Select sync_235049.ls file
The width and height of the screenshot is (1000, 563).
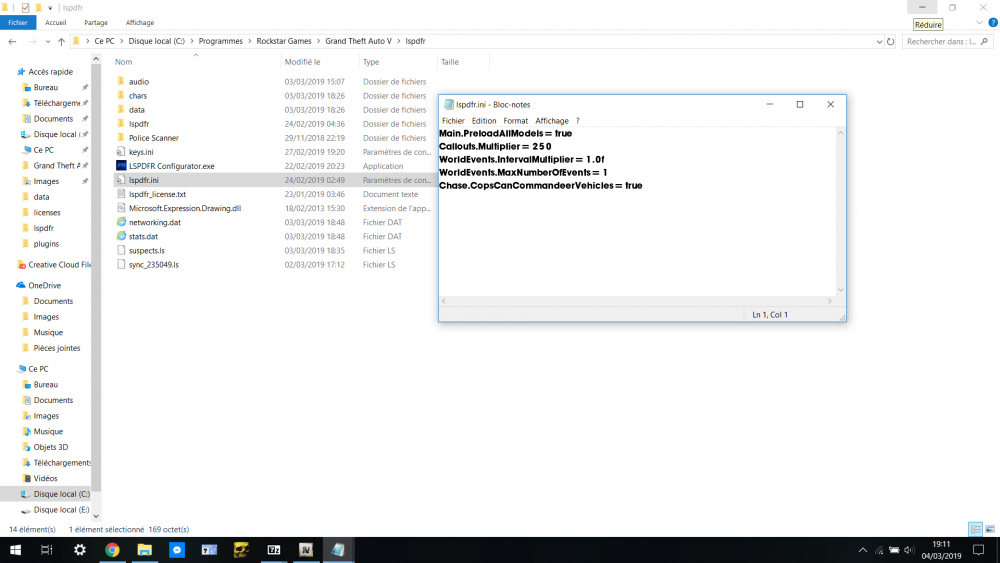153,264
